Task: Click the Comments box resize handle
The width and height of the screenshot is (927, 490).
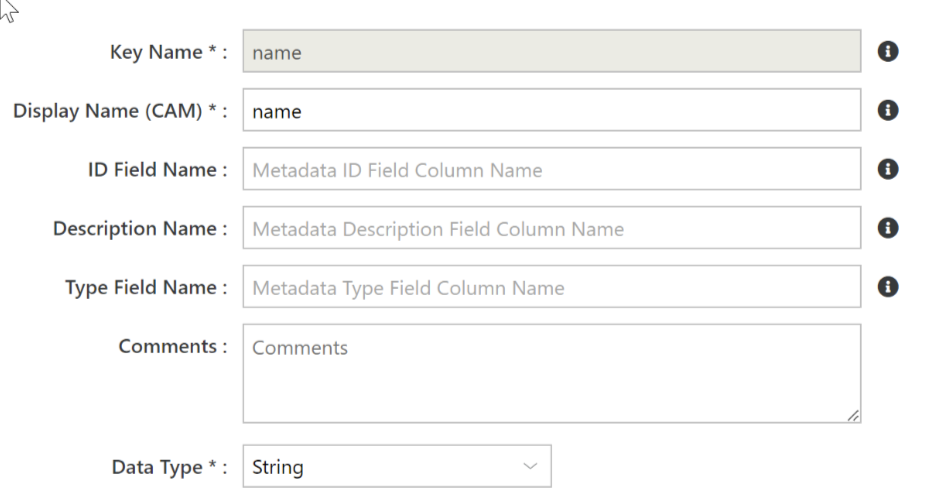Action: click(x=853, y=416)
